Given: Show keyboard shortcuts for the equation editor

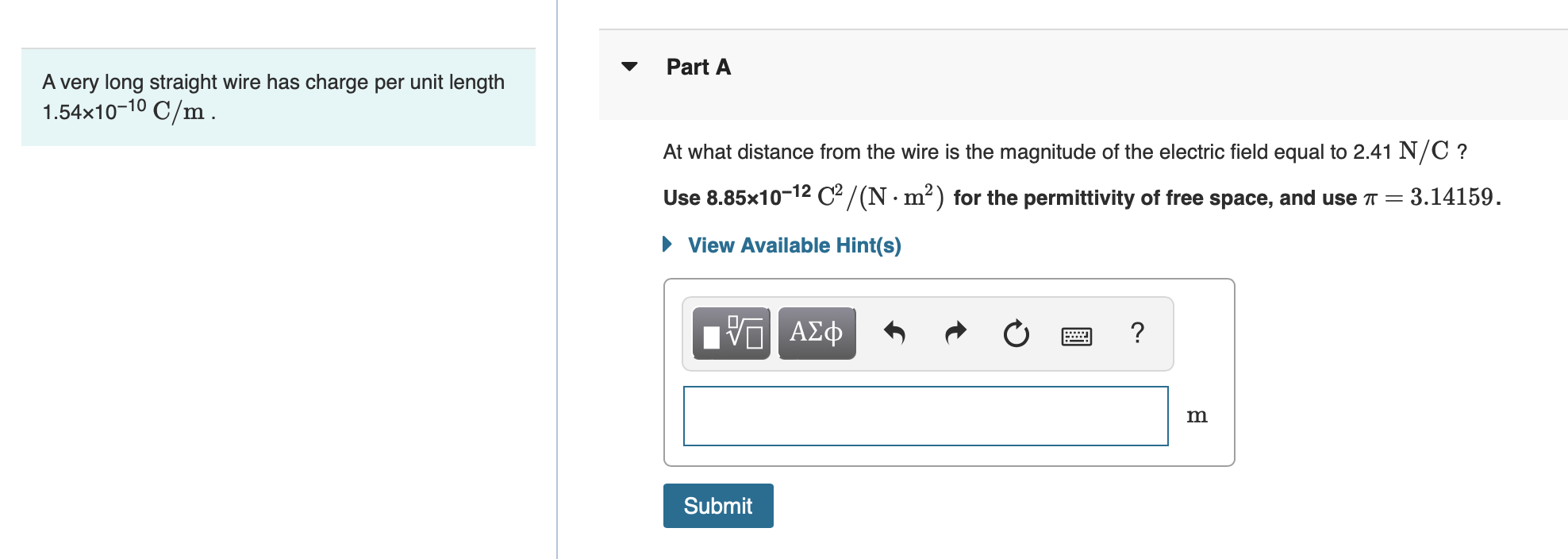Looking at the screenshot, I should point(1076,336).
